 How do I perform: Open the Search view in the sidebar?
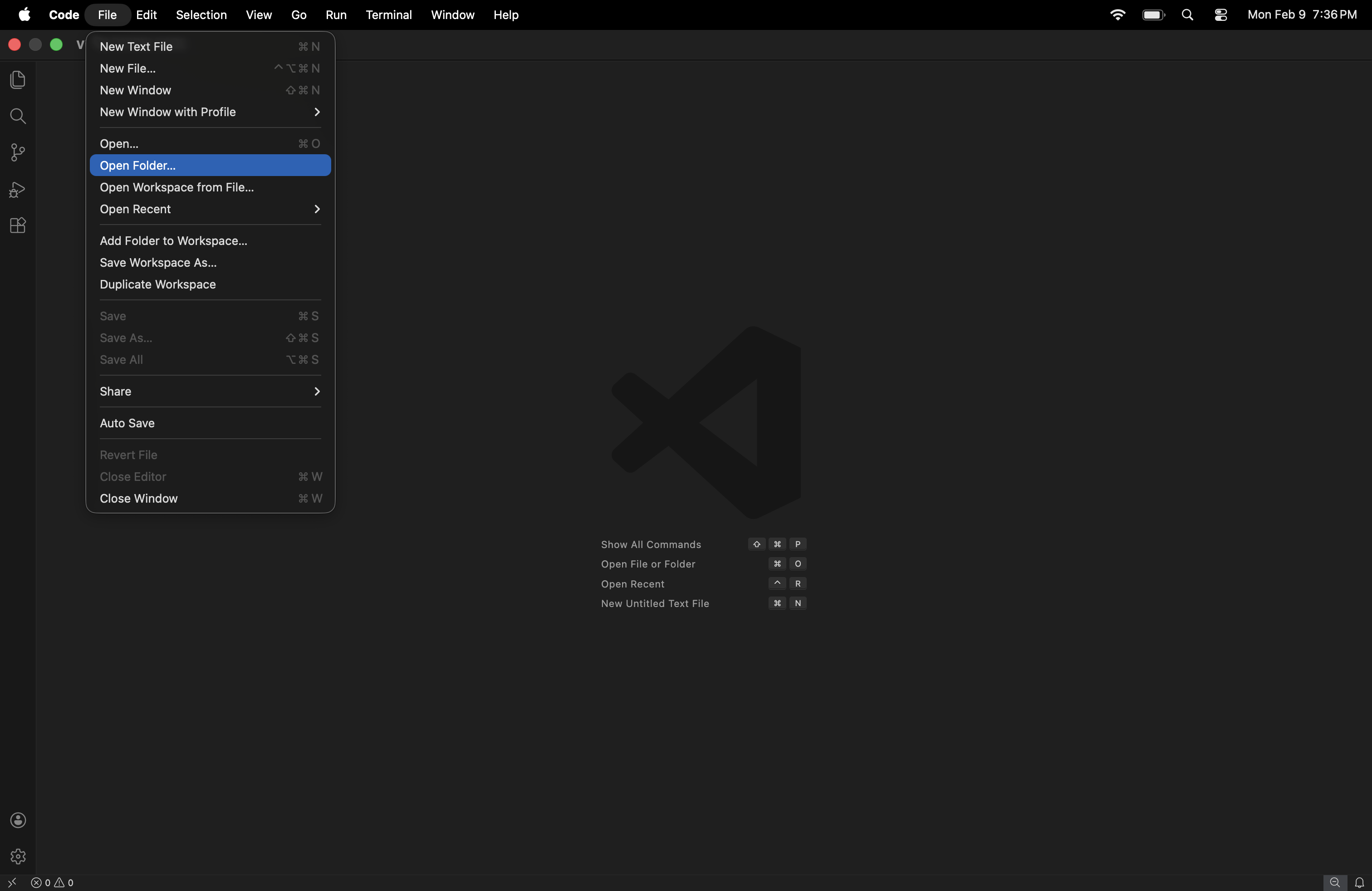coord(17,117)
